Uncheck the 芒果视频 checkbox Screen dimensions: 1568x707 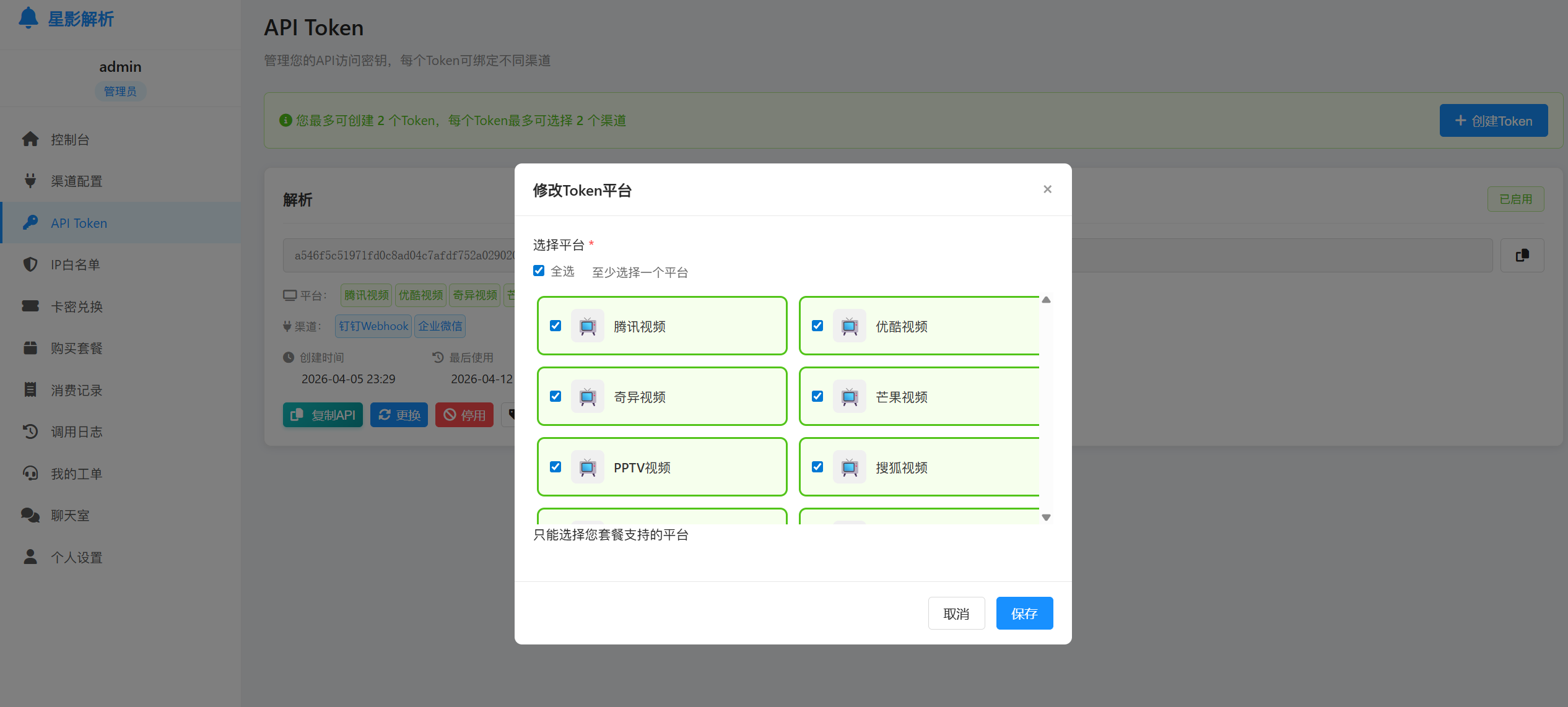pyautogui.click(x=817, y=396)
